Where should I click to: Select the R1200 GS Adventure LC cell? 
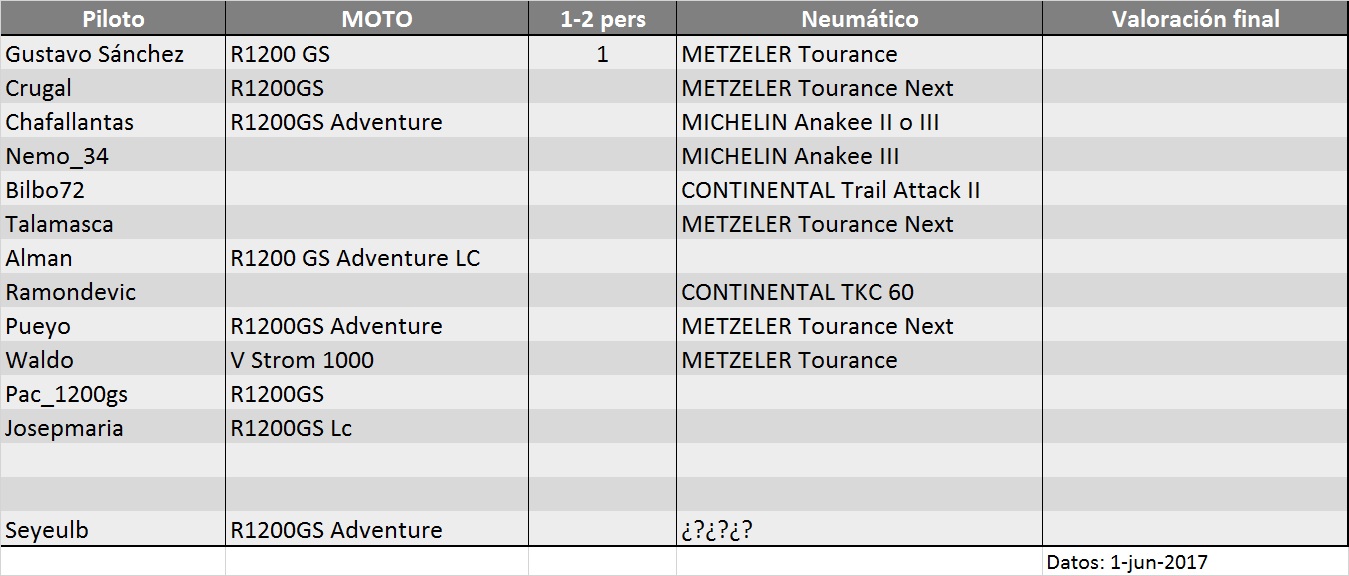[x=377, y=258]
